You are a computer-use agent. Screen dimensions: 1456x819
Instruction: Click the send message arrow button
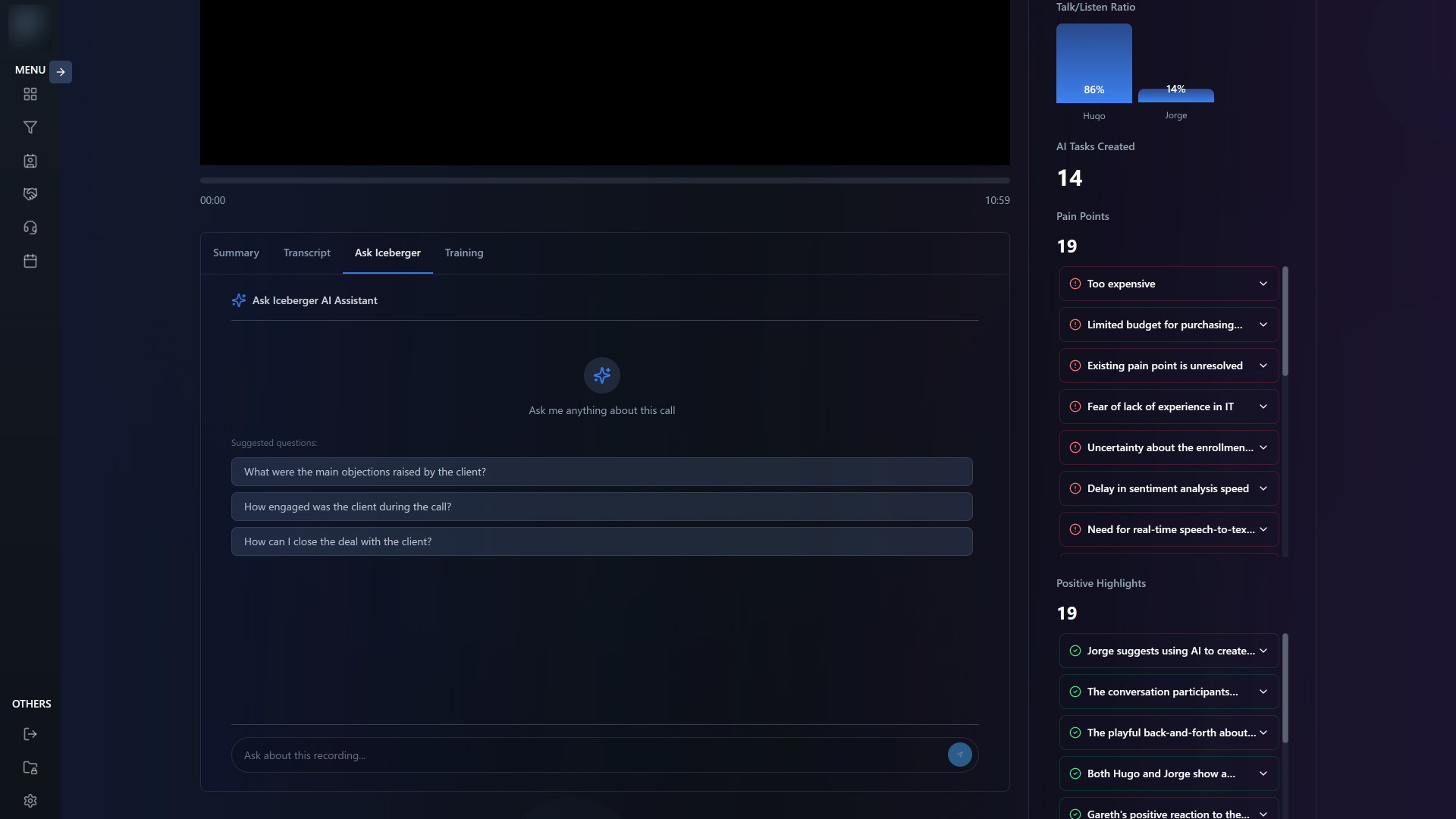coord(960,755)
